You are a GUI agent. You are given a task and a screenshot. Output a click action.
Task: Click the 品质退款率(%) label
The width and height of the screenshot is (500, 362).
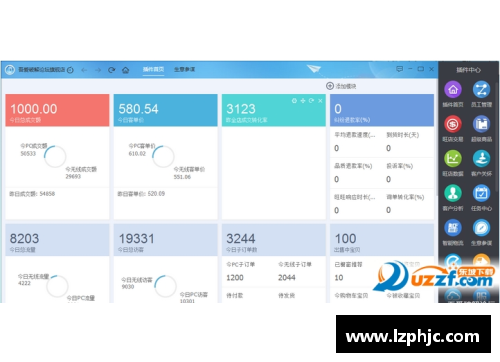[353, 166]
